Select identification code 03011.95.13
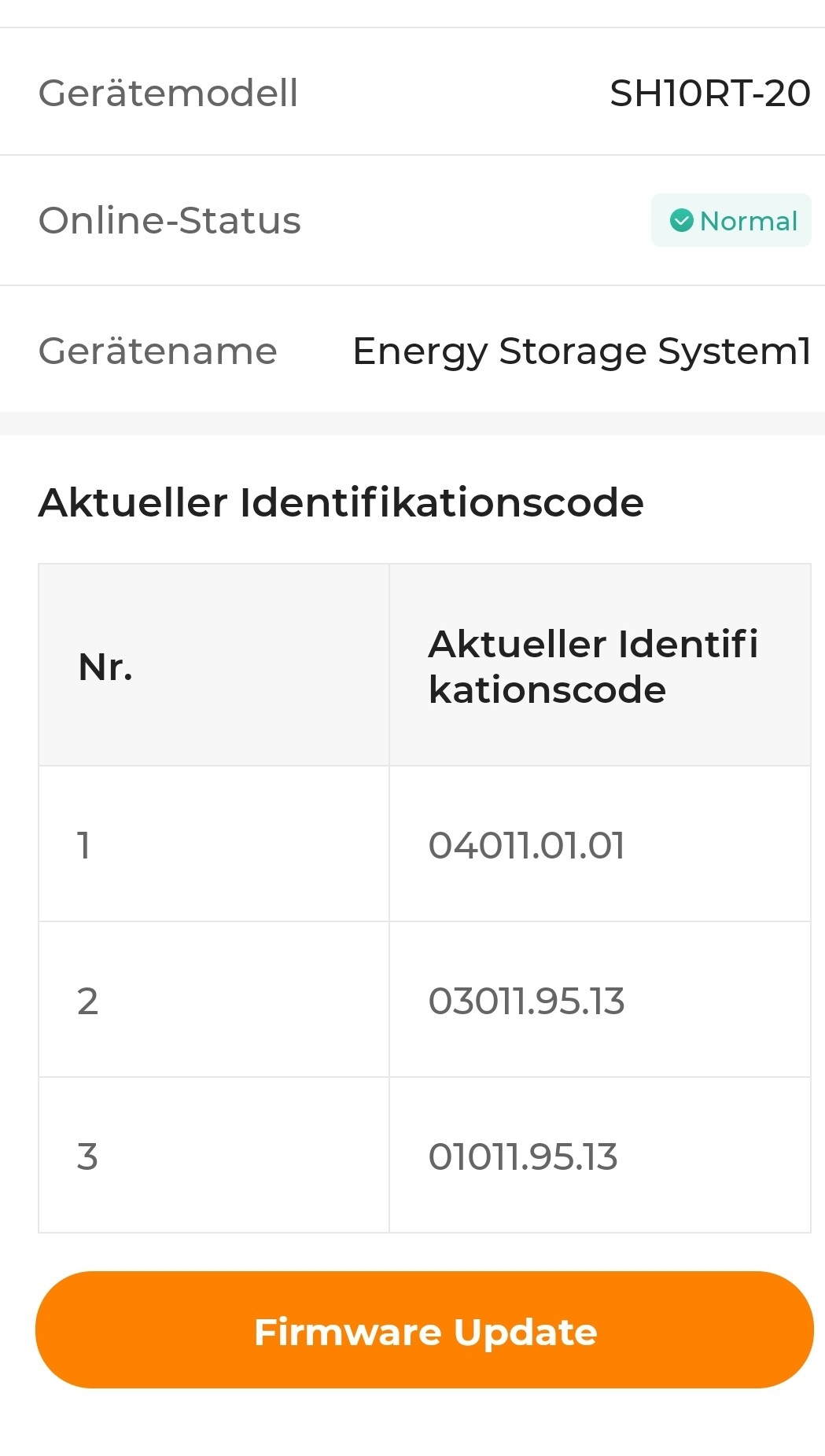This screenshot has height=1456, width=825. point(526,1002)
